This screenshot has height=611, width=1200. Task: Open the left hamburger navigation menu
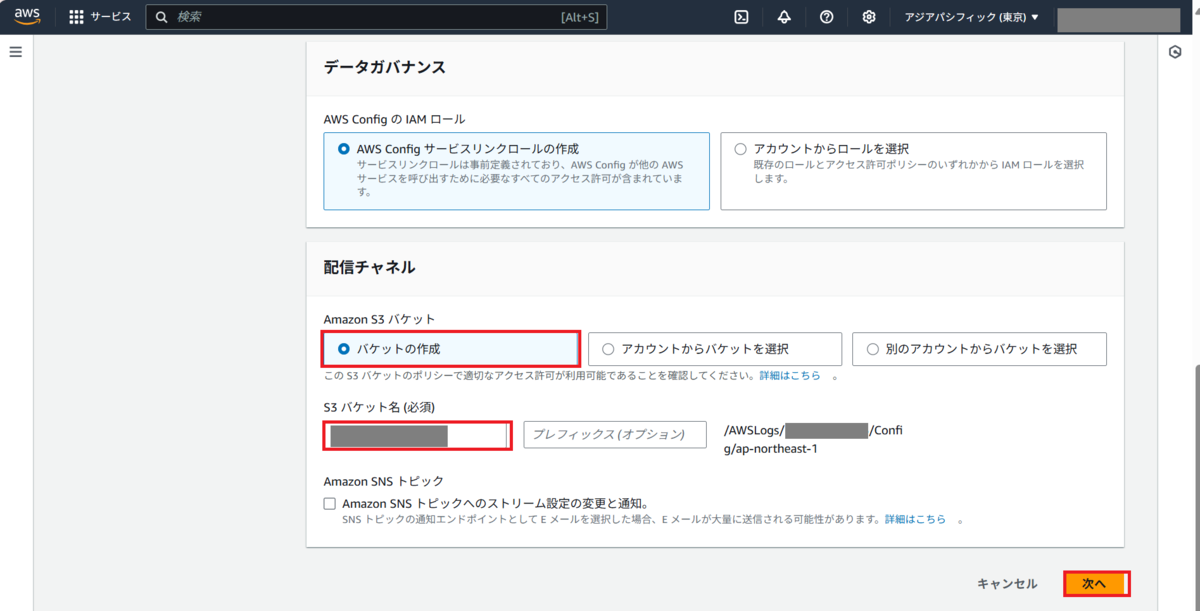tap(15, 52)
